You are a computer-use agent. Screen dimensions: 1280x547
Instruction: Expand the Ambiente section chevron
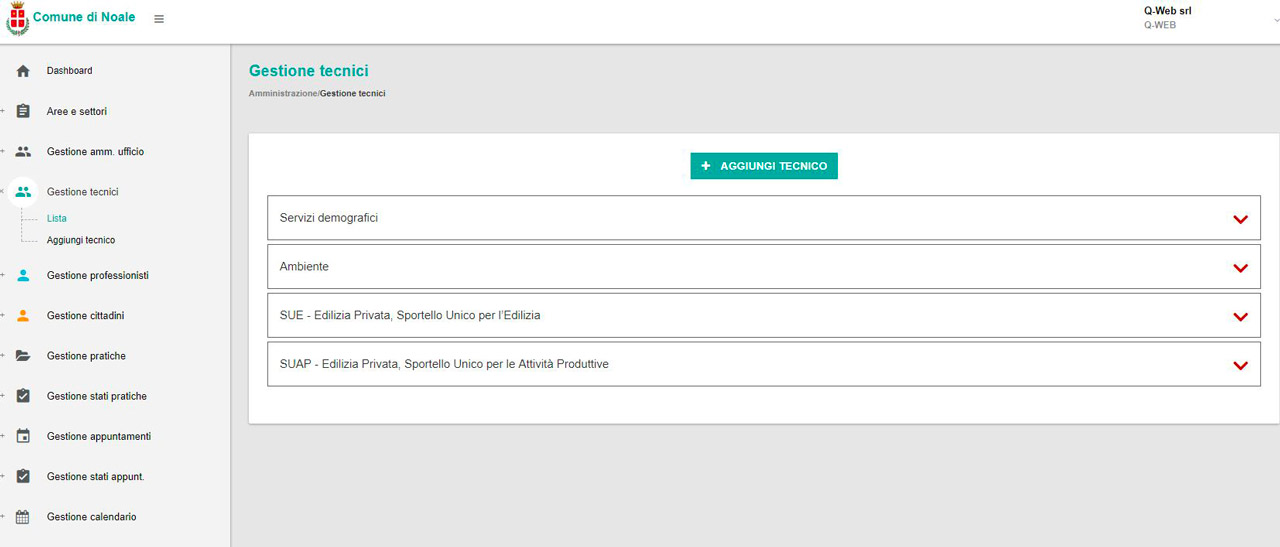(1240, 268)
